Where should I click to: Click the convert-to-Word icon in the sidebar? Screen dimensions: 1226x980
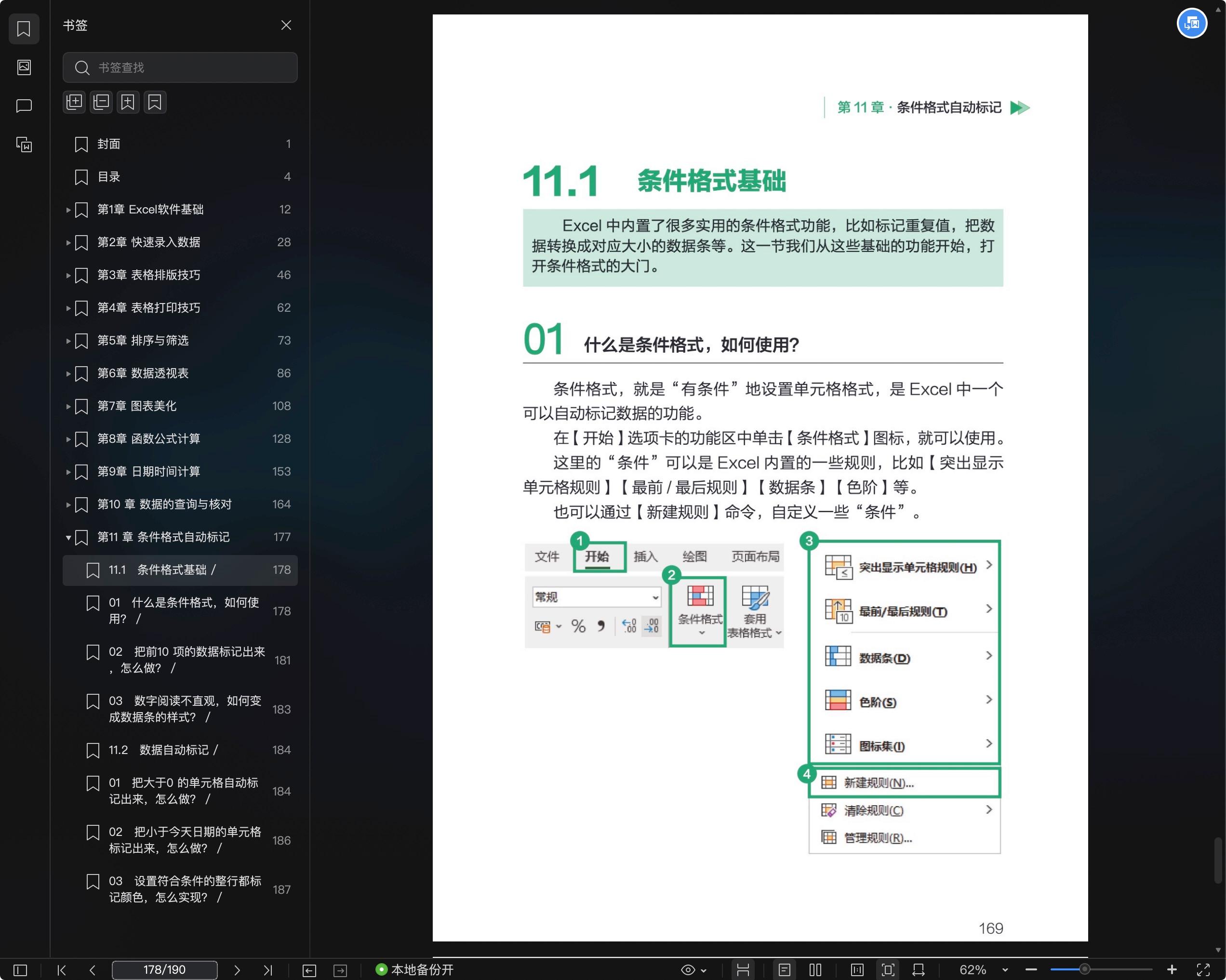24,145
